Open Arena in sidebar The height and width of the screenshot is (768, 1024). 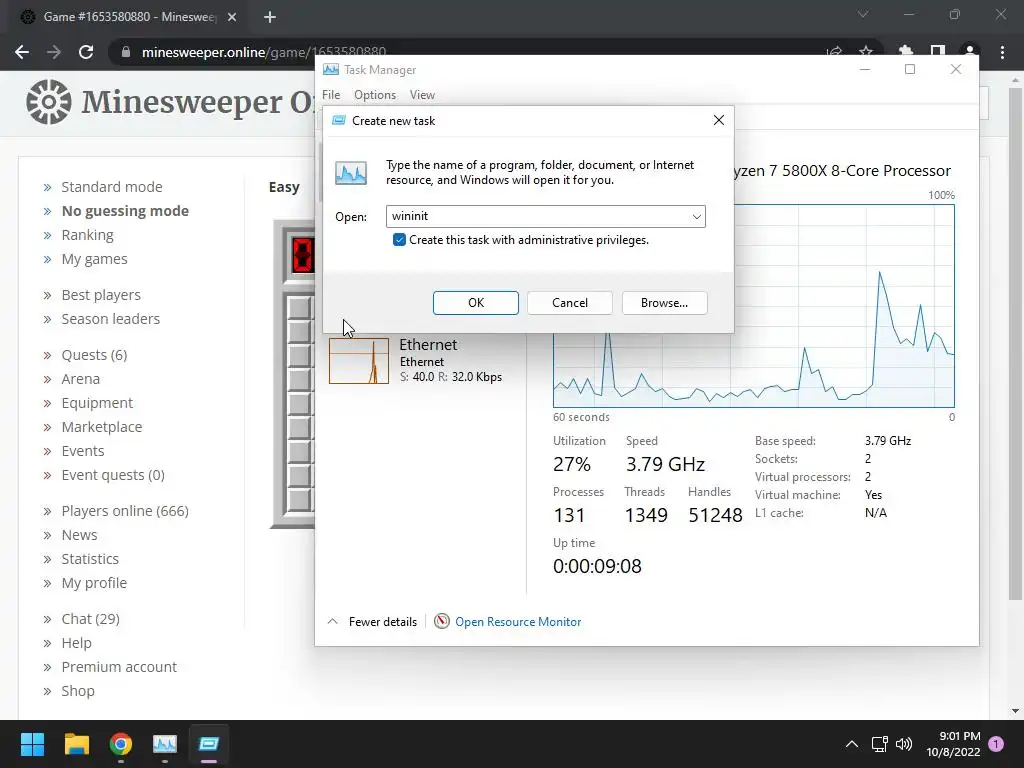tap(80, 379)
